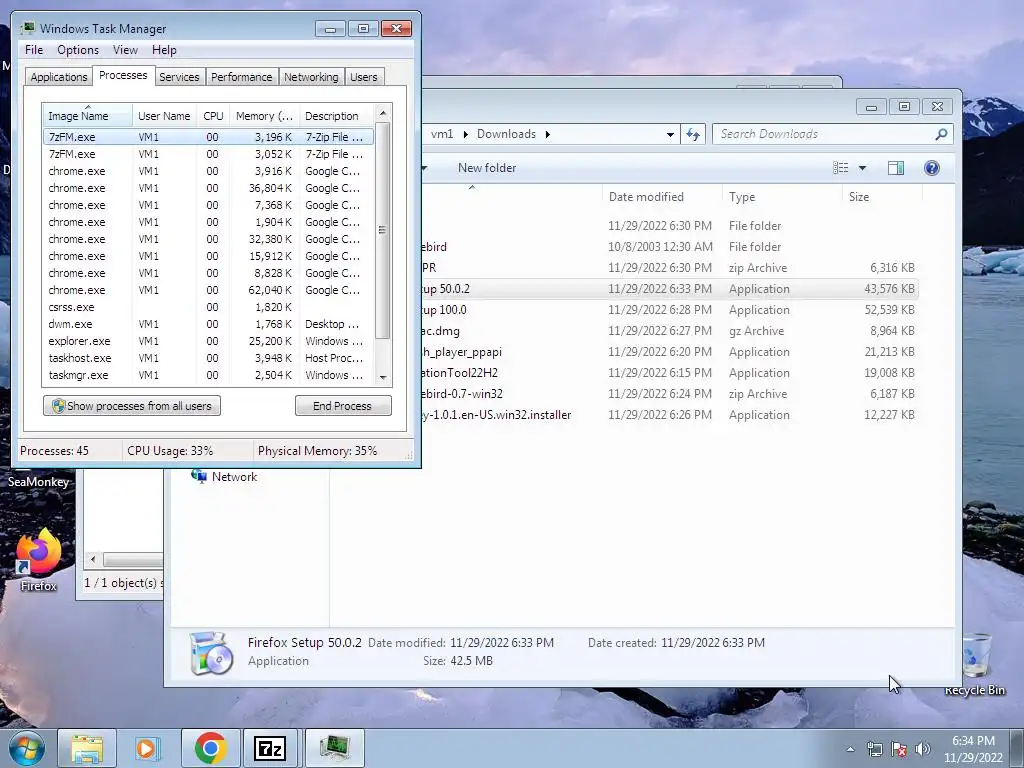Image resolution: width=1024 pixels, height=768 pixels.
Task: Switch to the Services tab
Action: point(179,77)
